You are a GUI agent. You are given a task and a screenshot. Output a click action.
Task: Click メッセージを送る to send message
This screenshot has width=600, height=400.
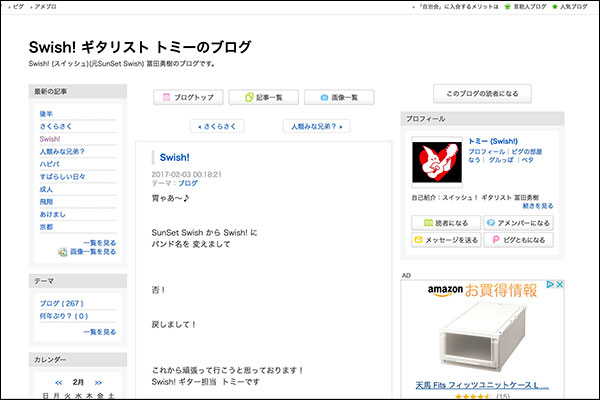445,240
